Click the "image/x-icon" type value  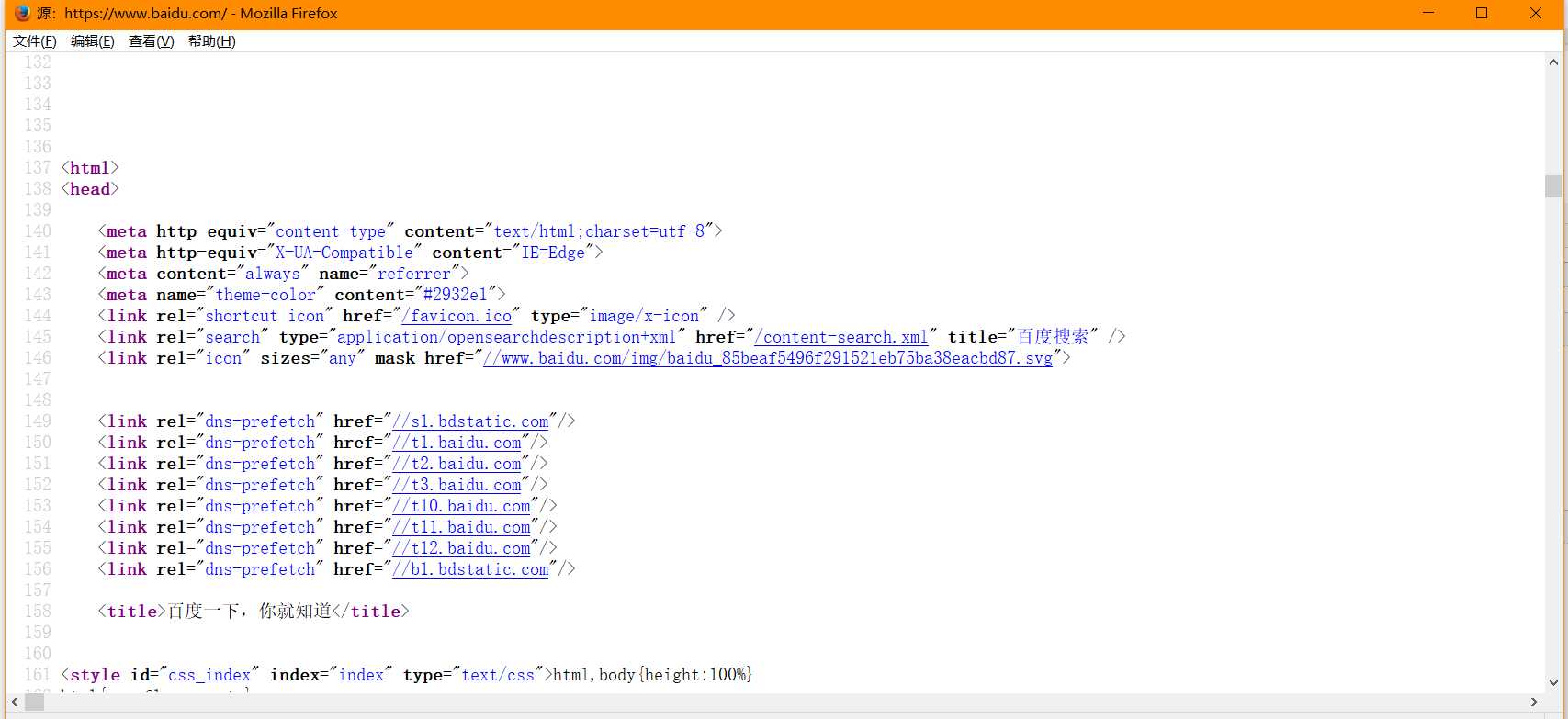click(644, 316)
